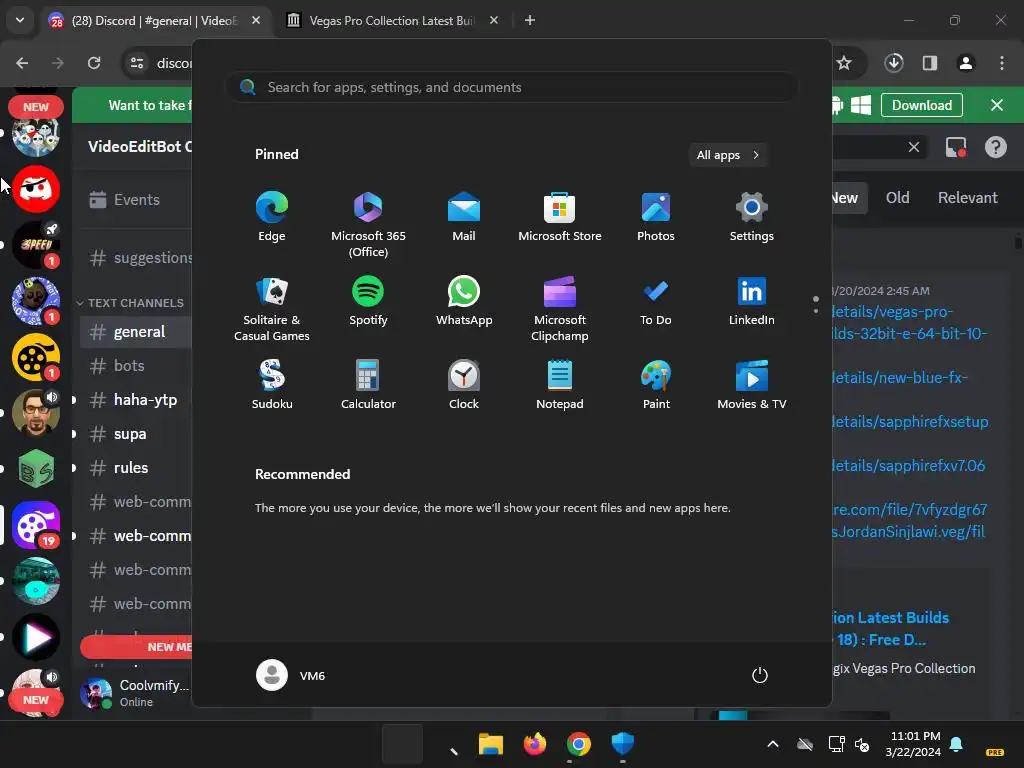Dismiss the Discord download banner
Image resolution: width=1024 pixels, height=768 pixels.
click(997, 105)
